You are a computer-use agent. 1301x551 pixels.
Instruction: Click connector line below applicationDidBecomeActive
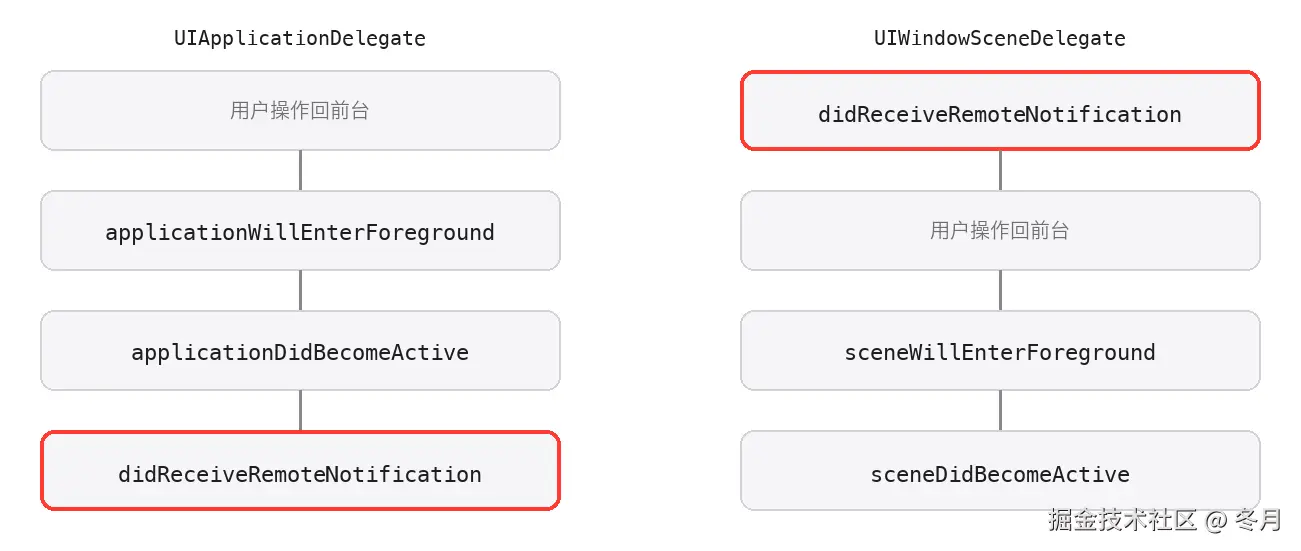tap(300, 410)
